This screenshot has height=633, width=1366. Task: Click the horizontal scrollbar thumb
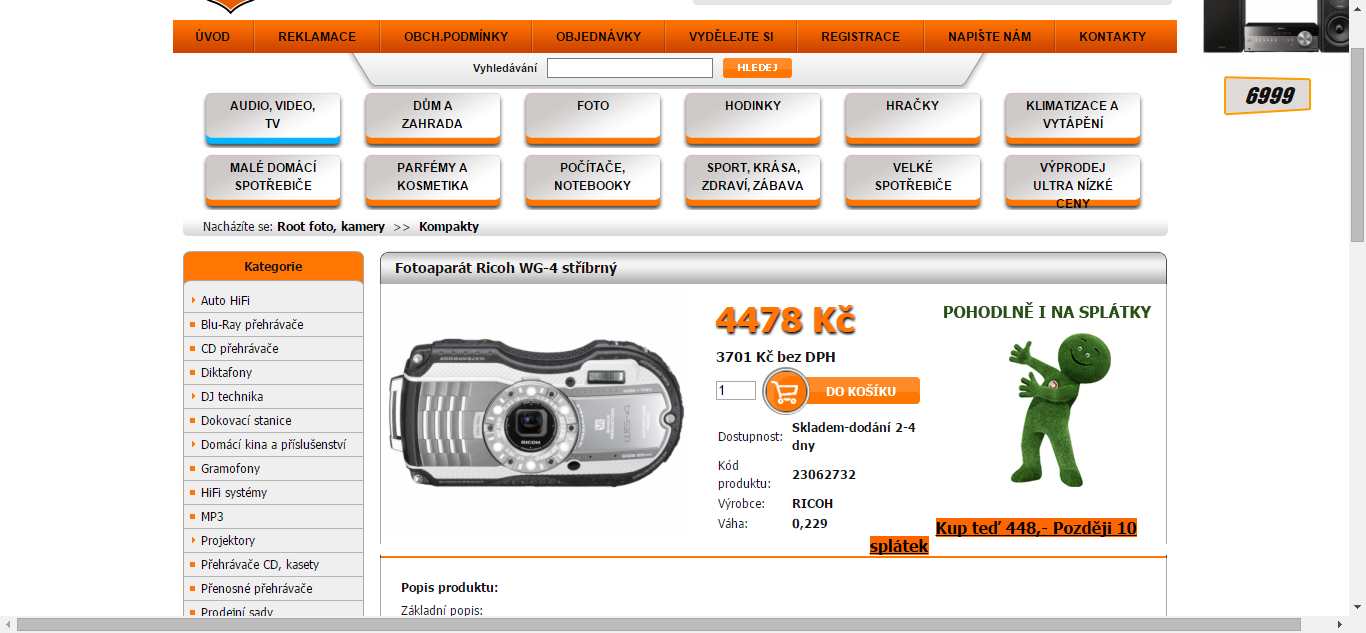click(658, 625)
